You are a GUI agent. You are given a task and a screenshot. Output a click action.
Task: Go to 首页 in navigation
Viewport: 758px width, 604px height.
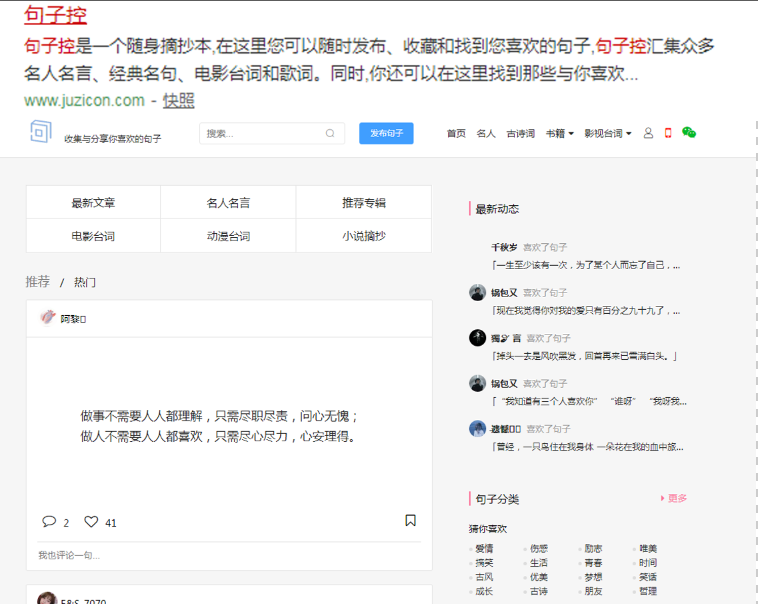click(456, 133)
